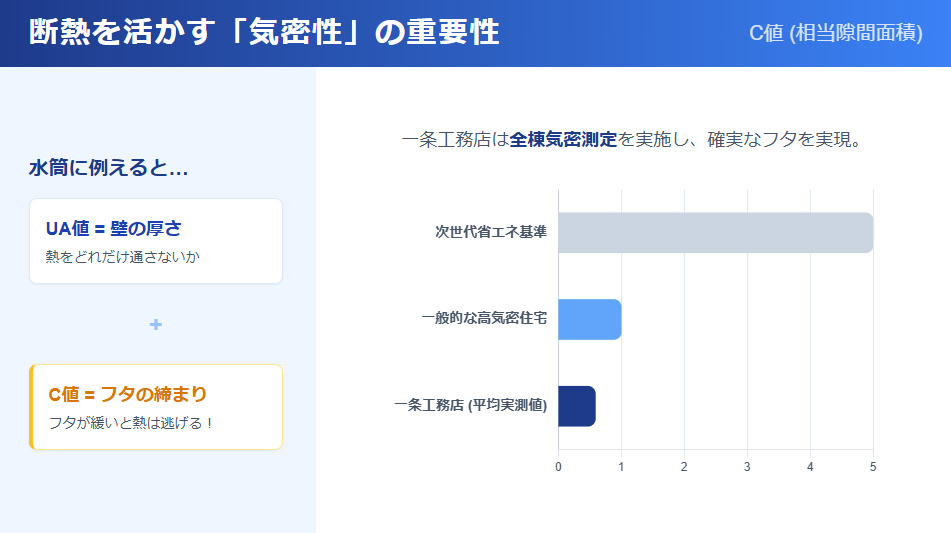Click the C値 (相当隙間面積) header label

pos(835,33)
